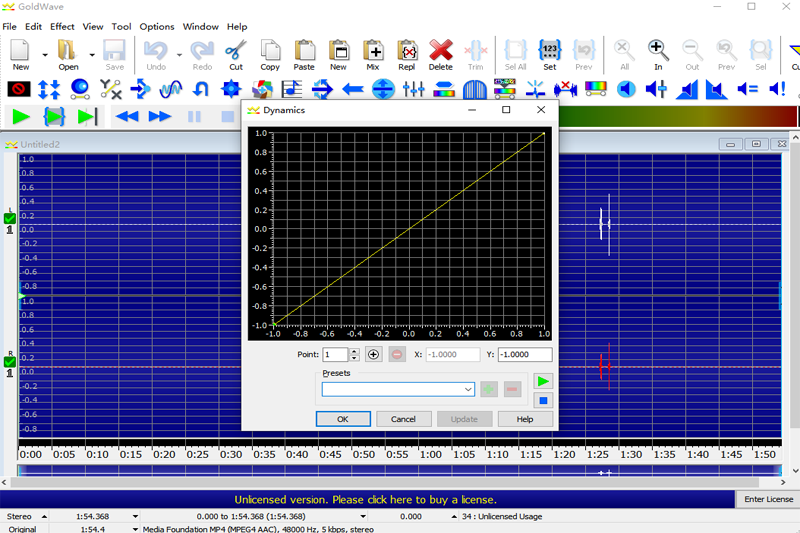Open the Window menu
The width and height of the screenshot is (800, 533).
(x=201, y=27)
